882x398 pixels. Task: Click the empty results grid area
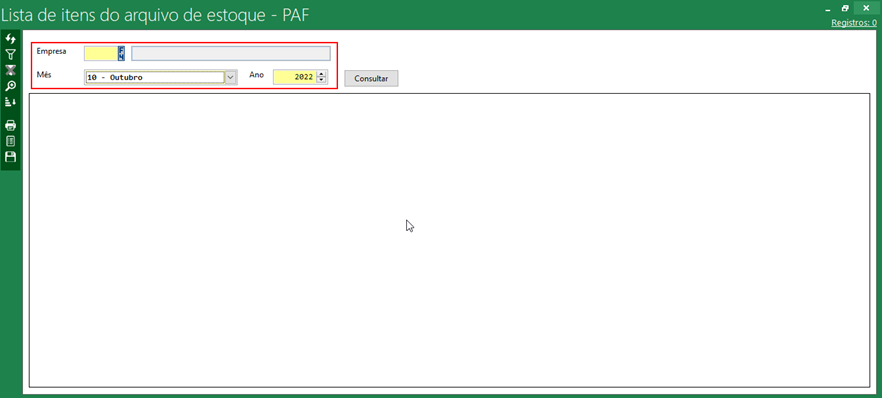click(x=449, y=240)
